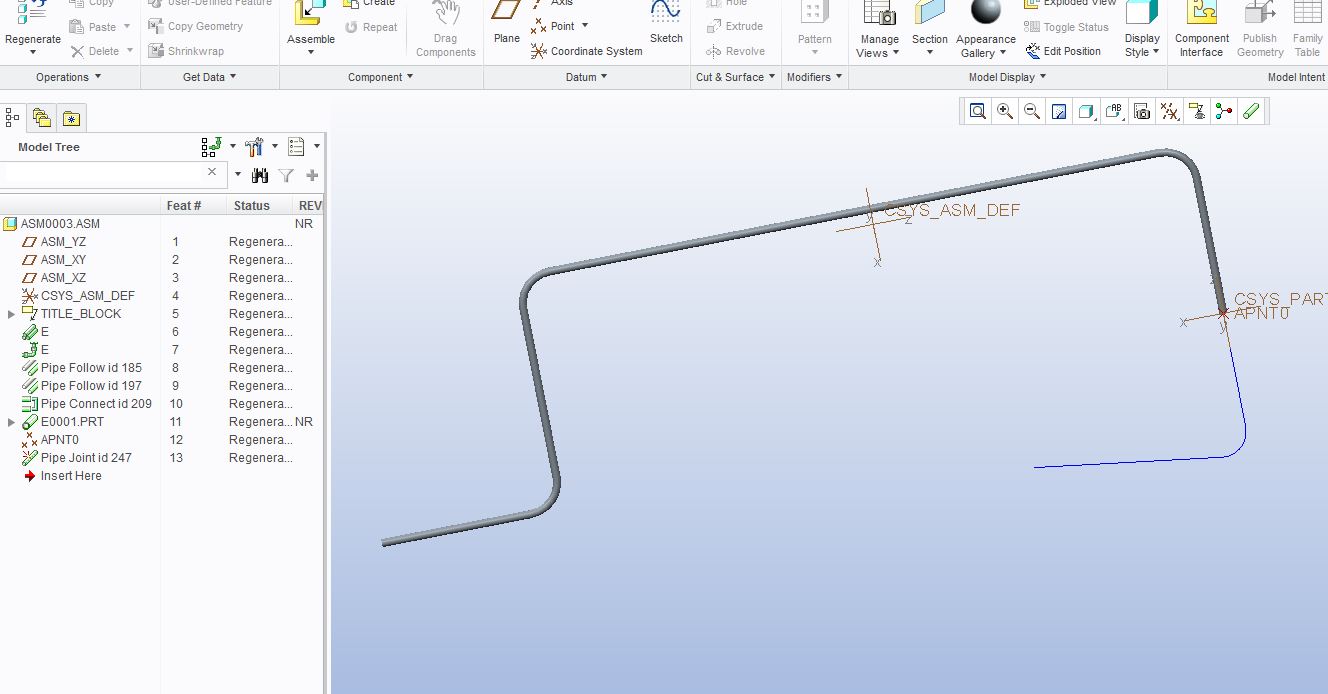Open the Display Style cube in graphics toolbar
The height and width of the screenshot is (694, 1328).
tap(1086, 112)
